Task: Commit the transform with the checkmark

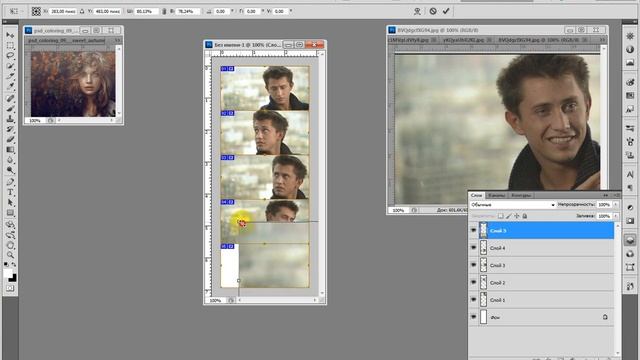Action: tap(446, 11)
